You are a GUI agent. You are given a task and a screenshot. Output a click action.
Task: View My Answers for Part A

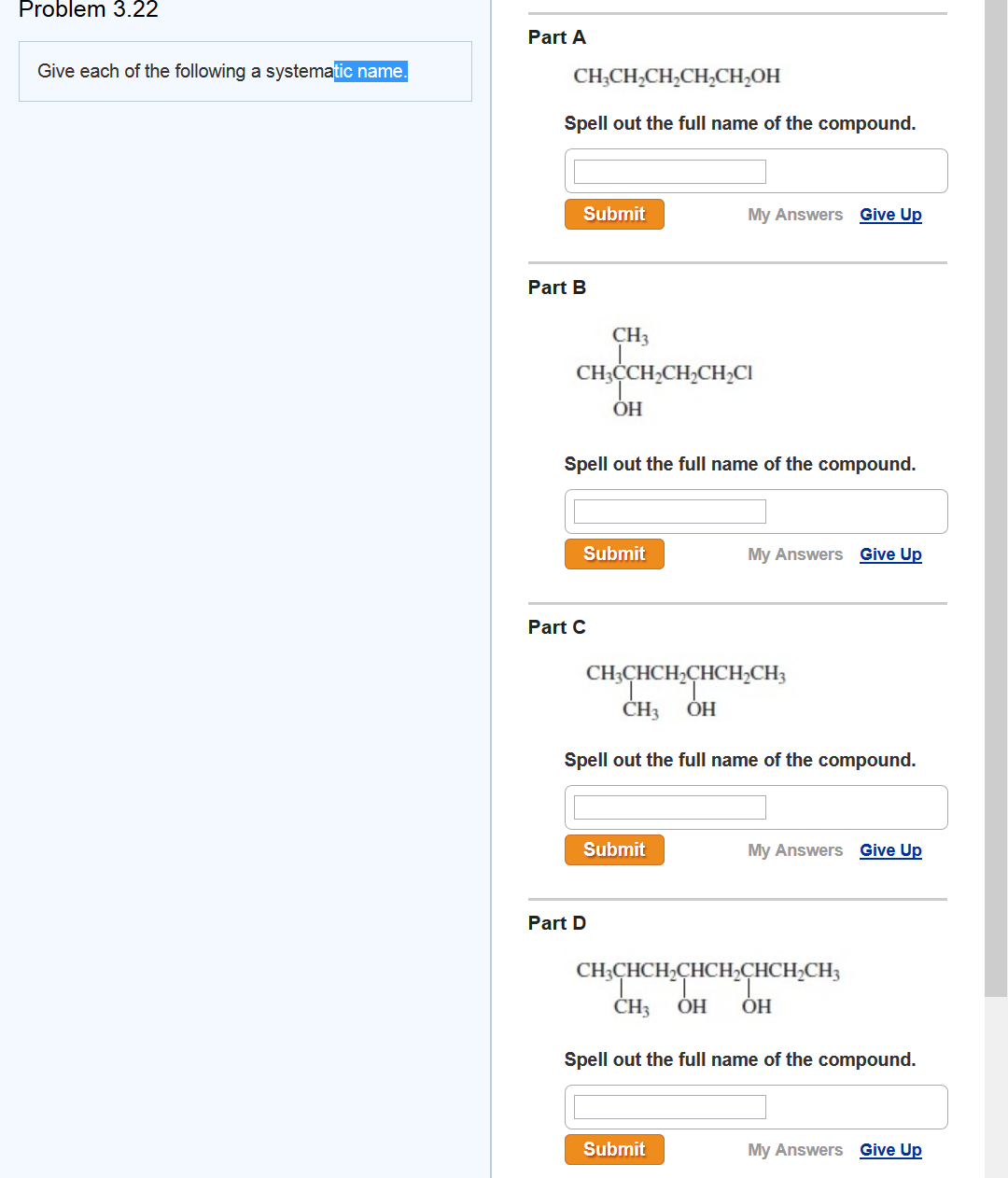point(794,214)
